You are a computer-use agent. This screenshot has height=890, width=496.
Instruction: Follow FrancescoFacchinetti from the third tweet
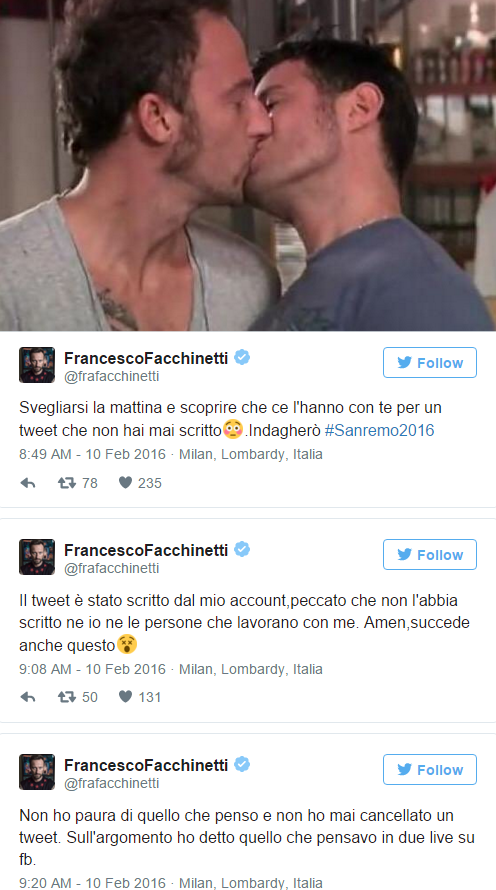pyautogui.click(x=430, y=770)
